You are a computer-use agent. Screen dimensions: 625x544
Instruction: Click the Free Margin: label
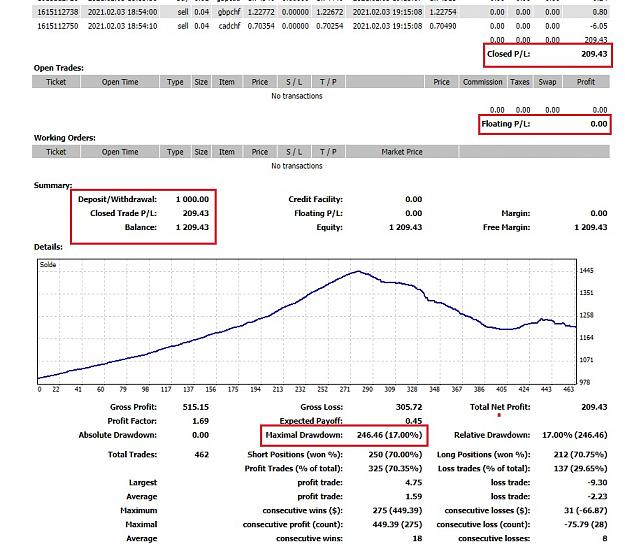(x=506, y=227)
